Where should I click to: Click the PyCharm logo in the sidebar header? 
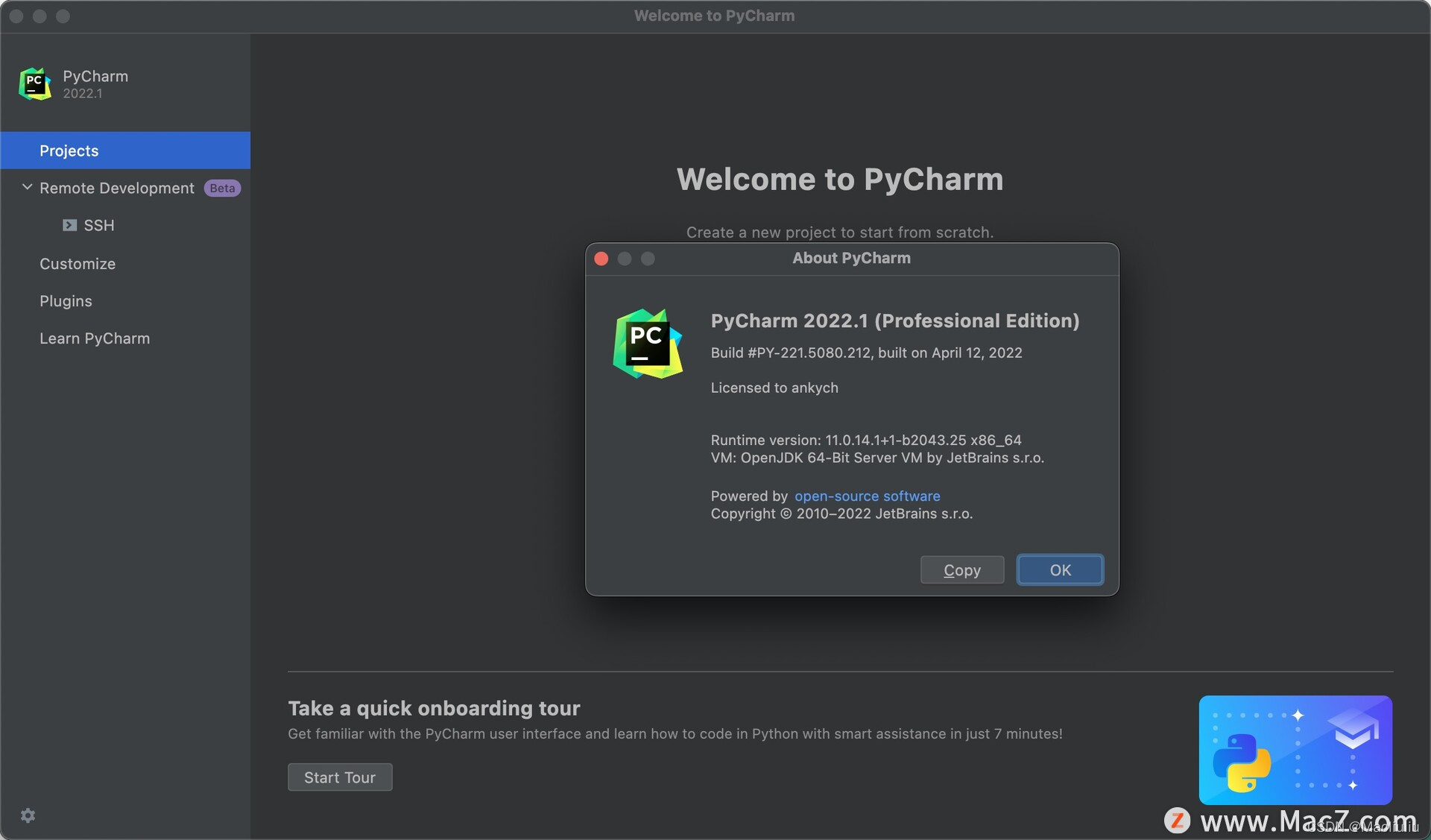coord(34,83)
